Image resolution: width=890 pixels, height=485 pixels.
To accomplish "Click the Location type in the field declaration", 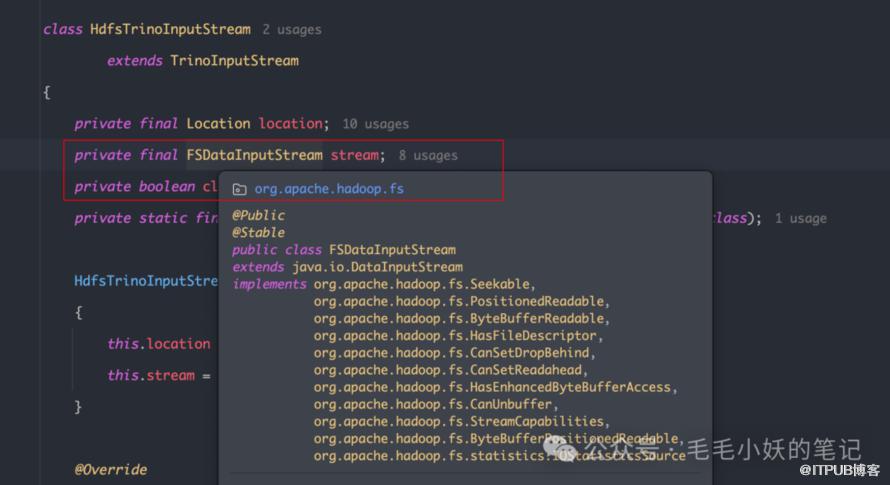I will [x=218, y=124].
